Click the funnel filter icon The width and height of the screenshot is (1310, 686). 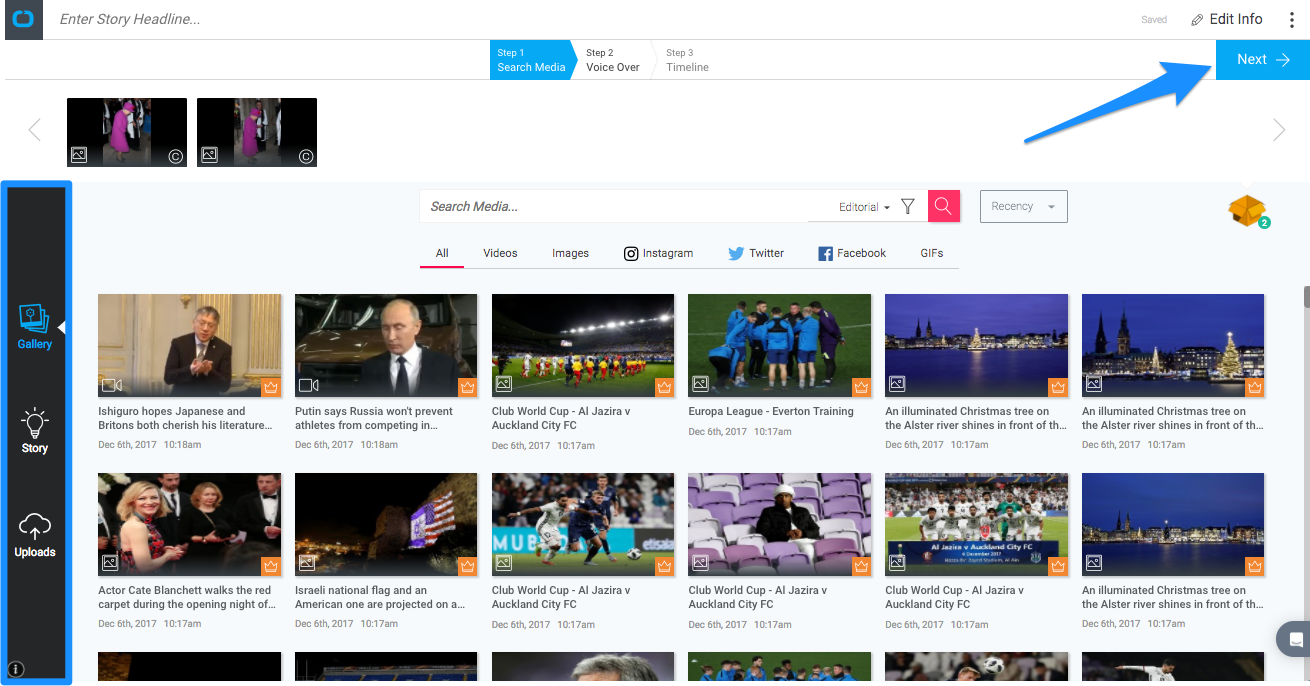[908, 206]
